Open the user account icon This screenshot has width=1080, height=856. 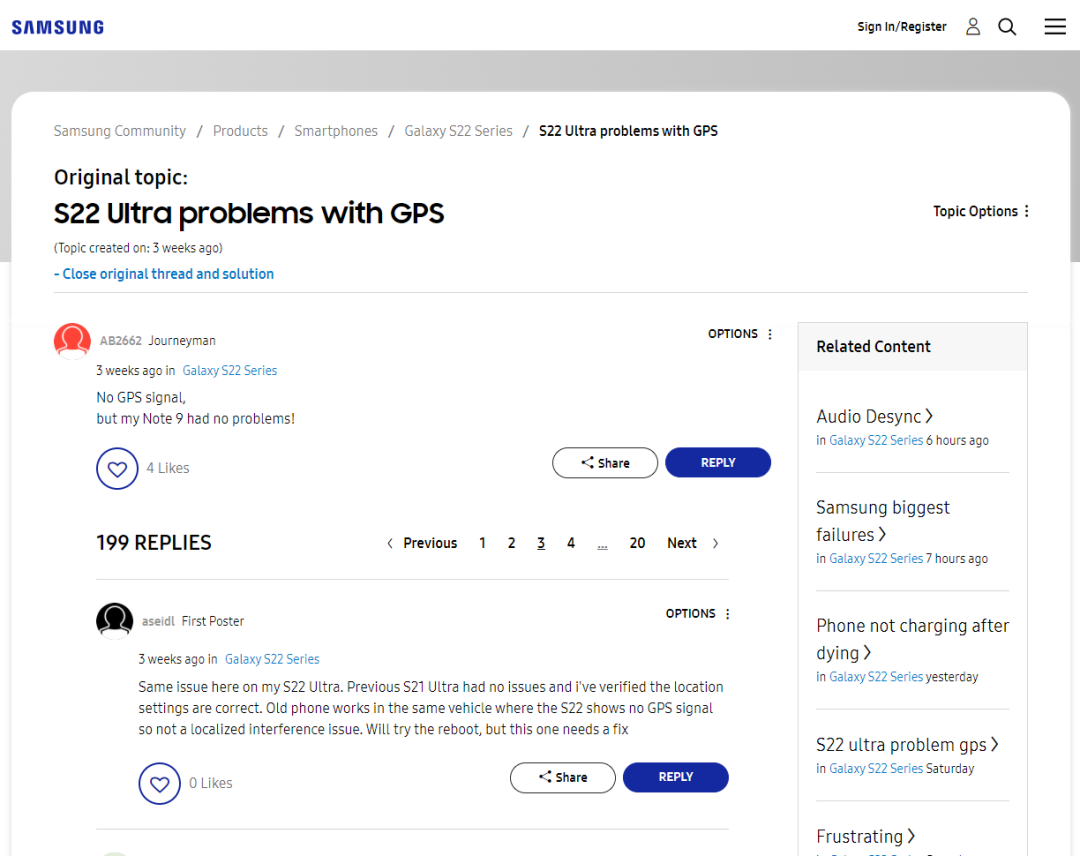(973, 27)
